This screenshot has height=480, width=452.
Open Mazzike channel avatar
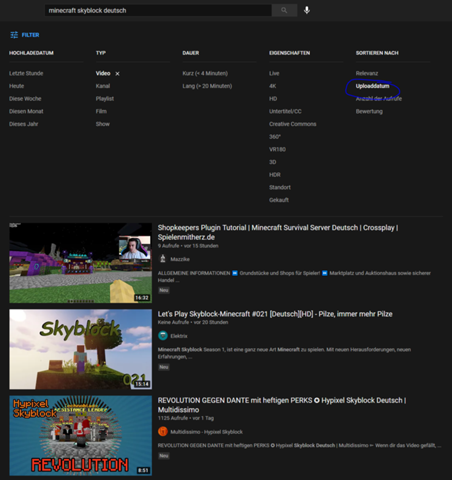163,259
